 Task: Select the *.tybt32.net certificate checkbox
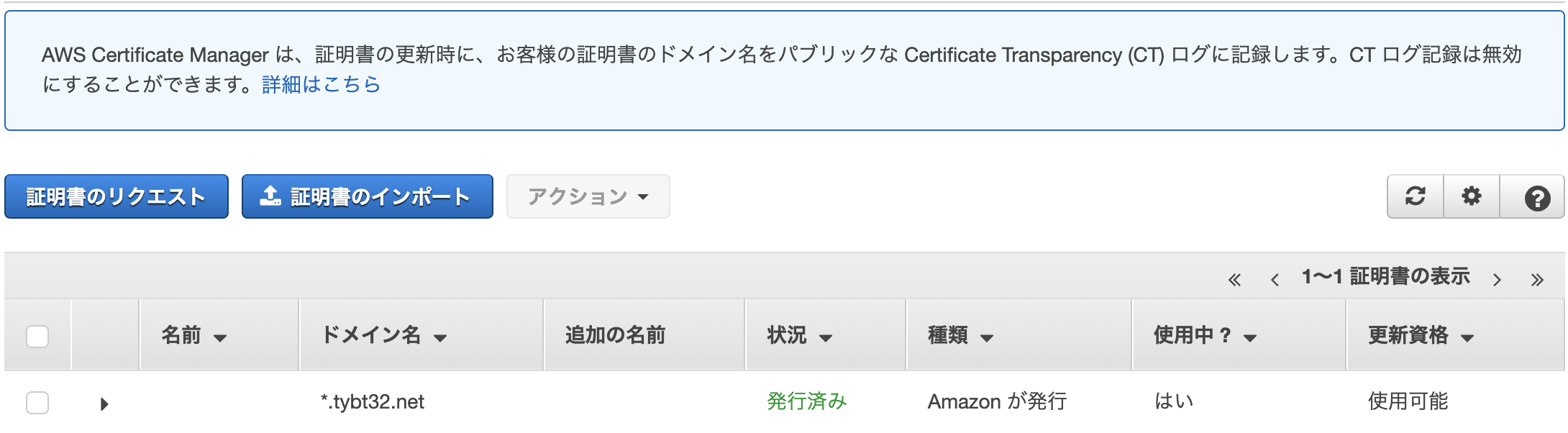37,402
